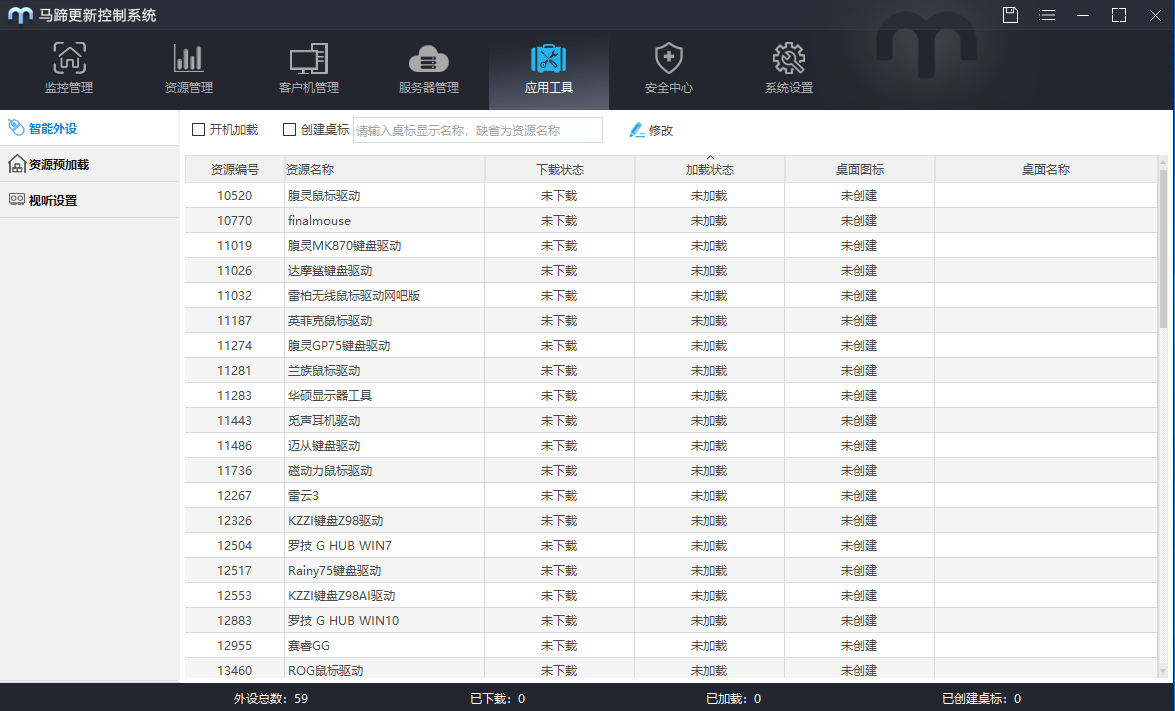
Task: Click the 马蹄 logo icon in title bar
Action: coord(20,15)
